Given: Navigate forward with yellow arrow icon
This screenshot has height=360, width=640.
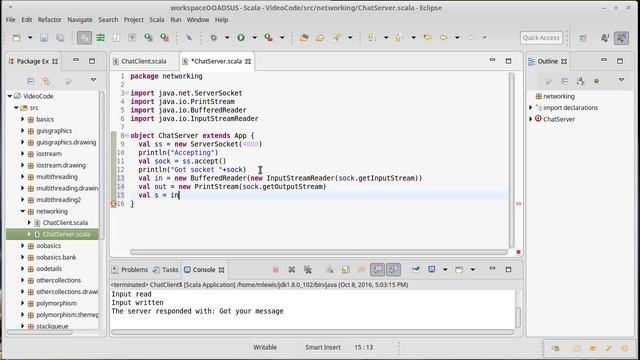Looking at the screenshot, I should coord(471,38).
